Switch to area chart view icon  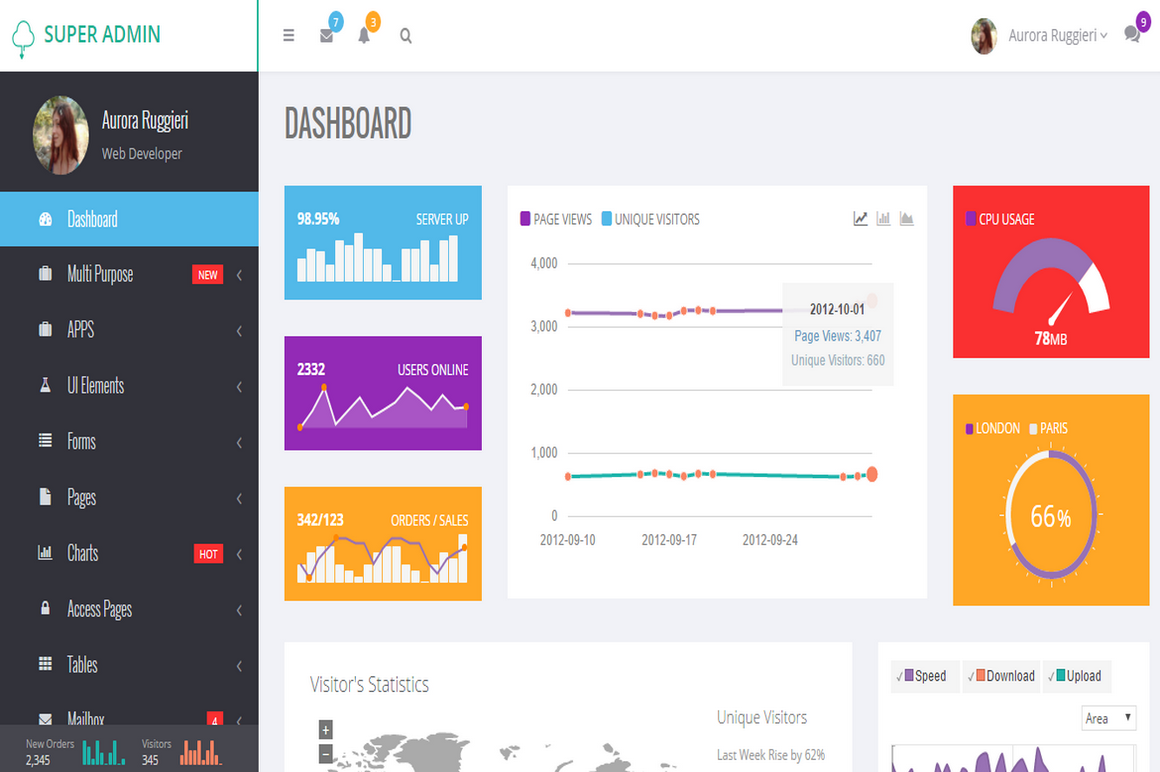(906, 219)
